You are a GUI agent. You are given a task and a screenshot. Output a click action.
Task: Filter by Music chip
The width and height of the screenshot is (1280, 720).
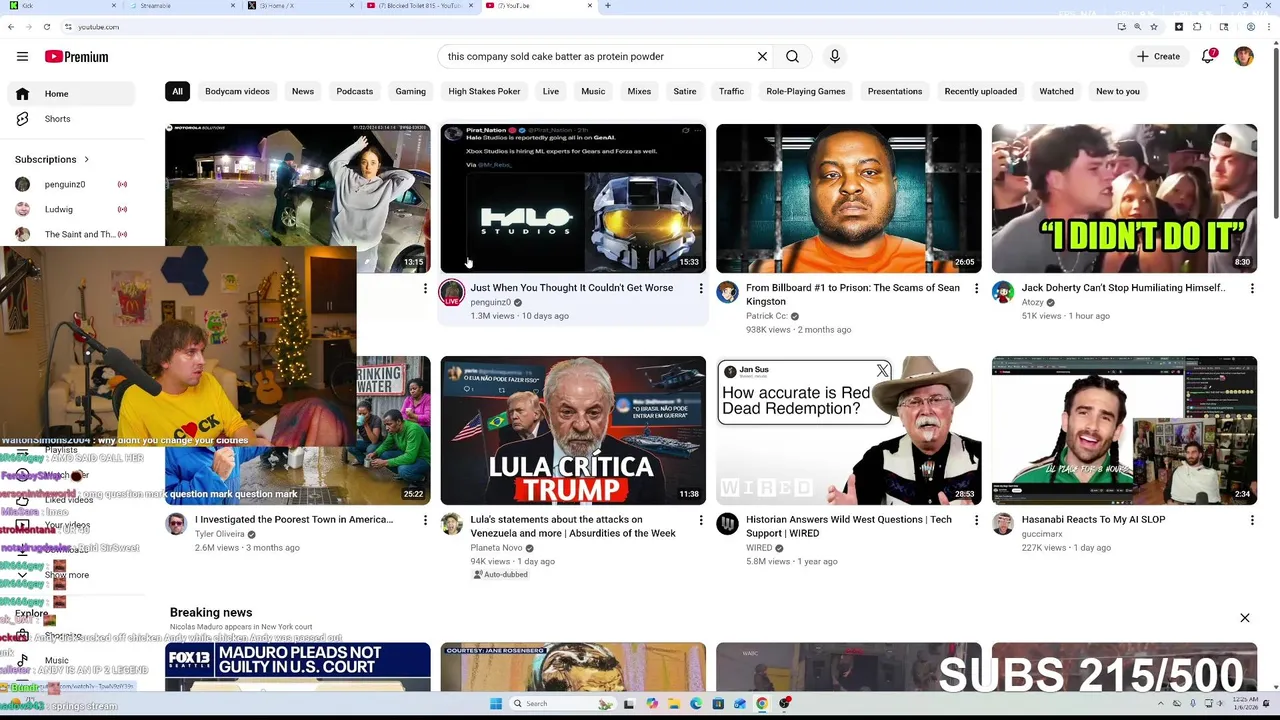coord(593,92)
